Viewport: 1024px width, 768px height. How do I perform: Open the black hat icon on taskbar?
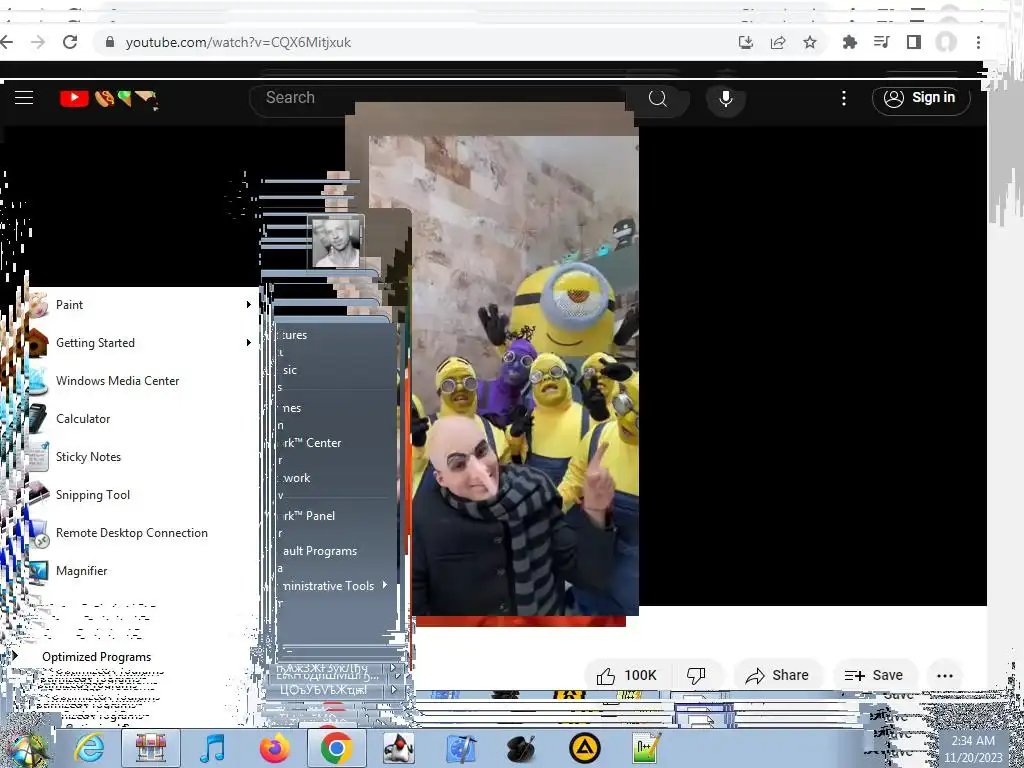[522, 748]
